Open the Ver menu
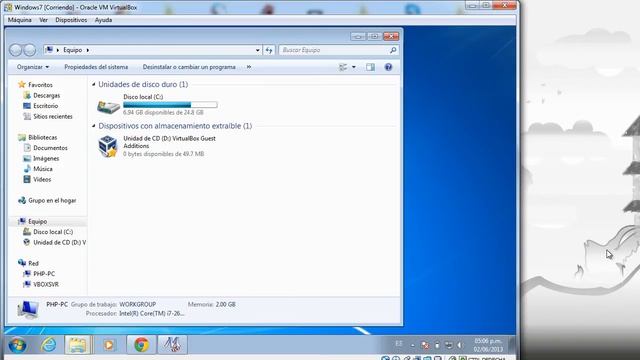 coord(44,20)
